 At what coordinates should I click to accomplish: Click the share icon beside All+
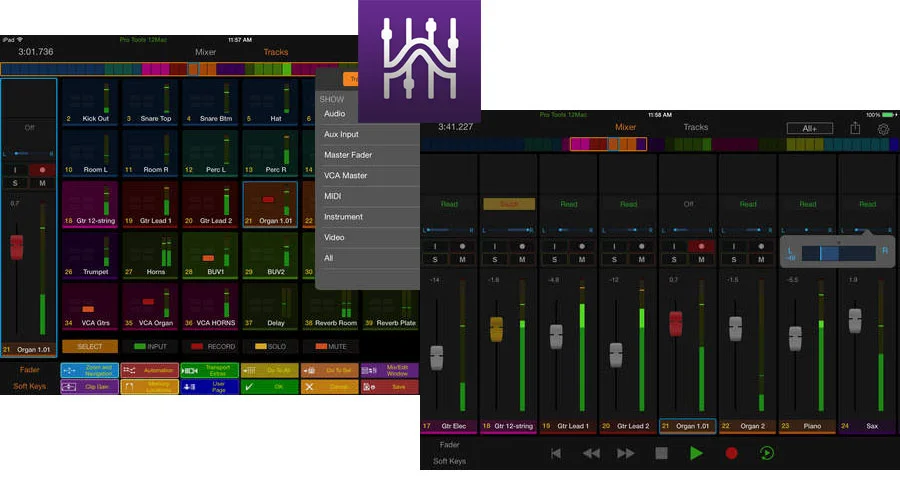855,128
